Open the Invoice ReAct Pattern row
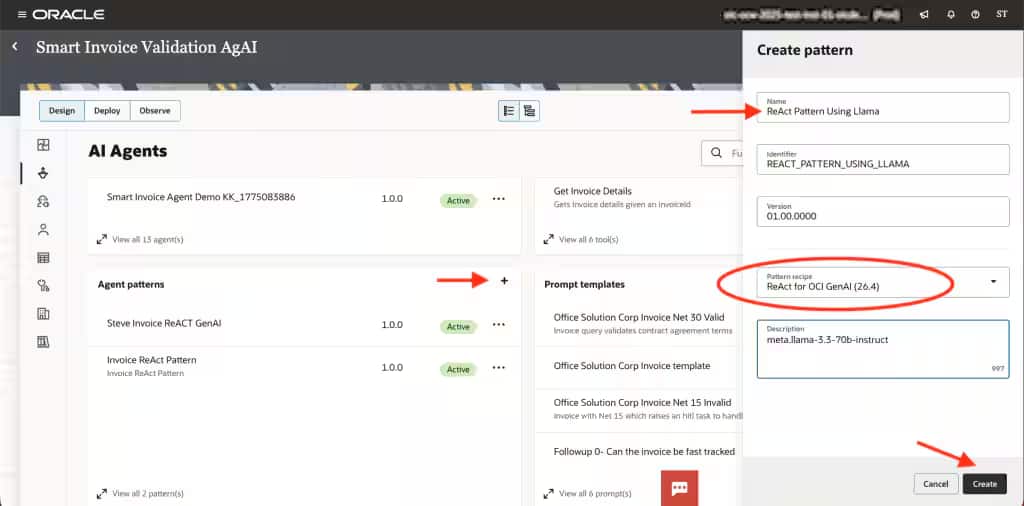 coord(304,368)
